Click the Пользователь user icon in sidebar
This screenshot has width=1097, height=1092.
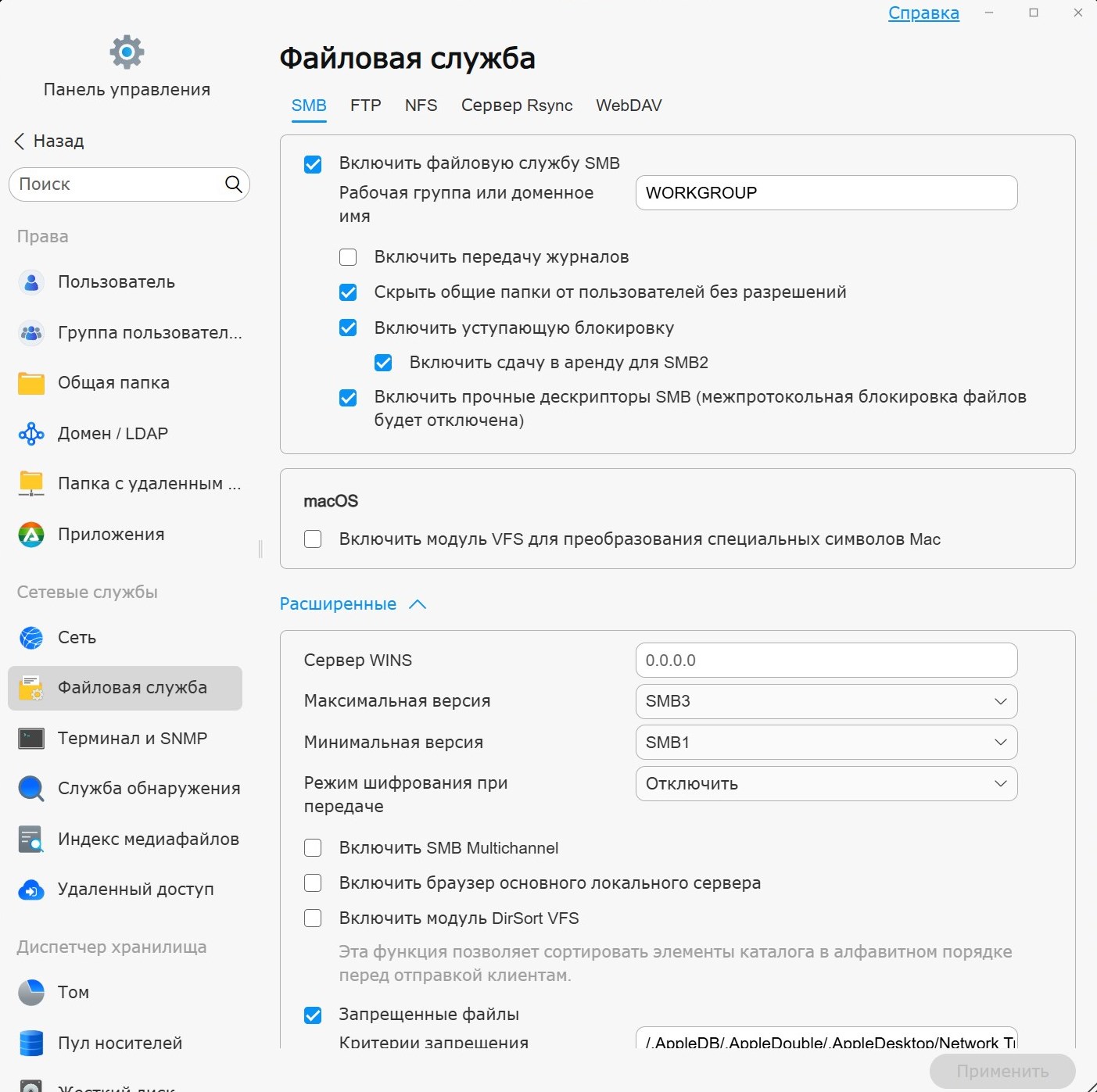coord(31,282)
